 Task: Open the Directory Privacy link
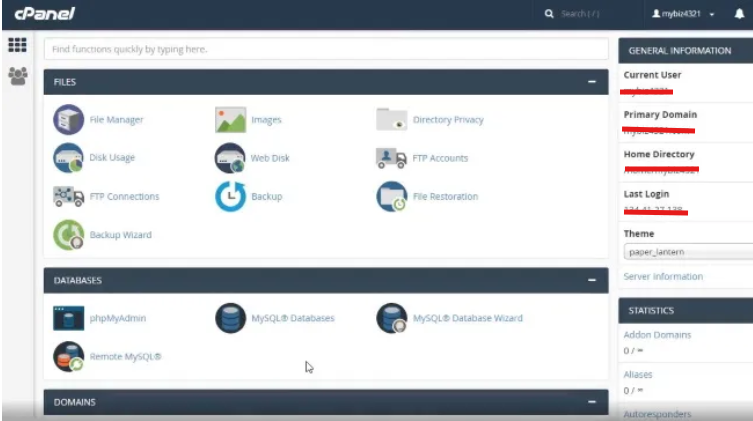[x=448, y=120]
